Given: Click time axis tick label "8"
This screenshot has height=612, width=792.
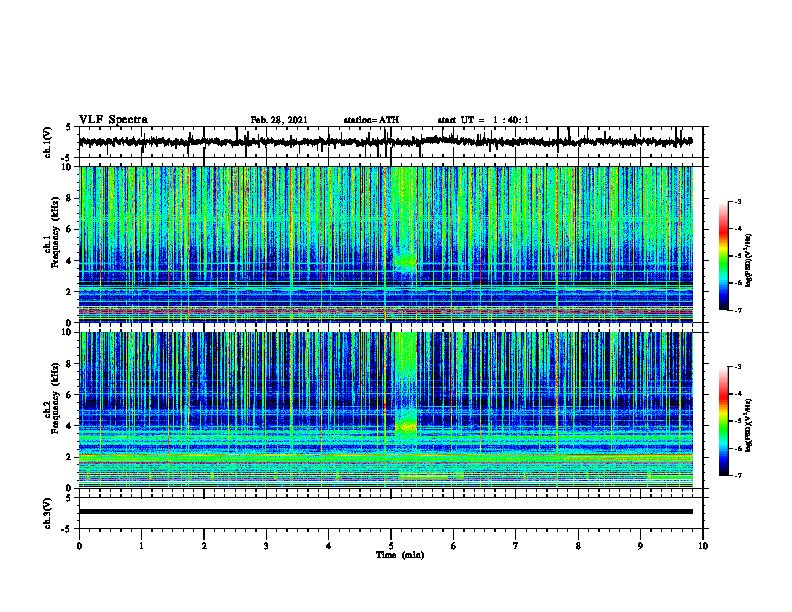Looking at the screenshot, I should point(578,546).
